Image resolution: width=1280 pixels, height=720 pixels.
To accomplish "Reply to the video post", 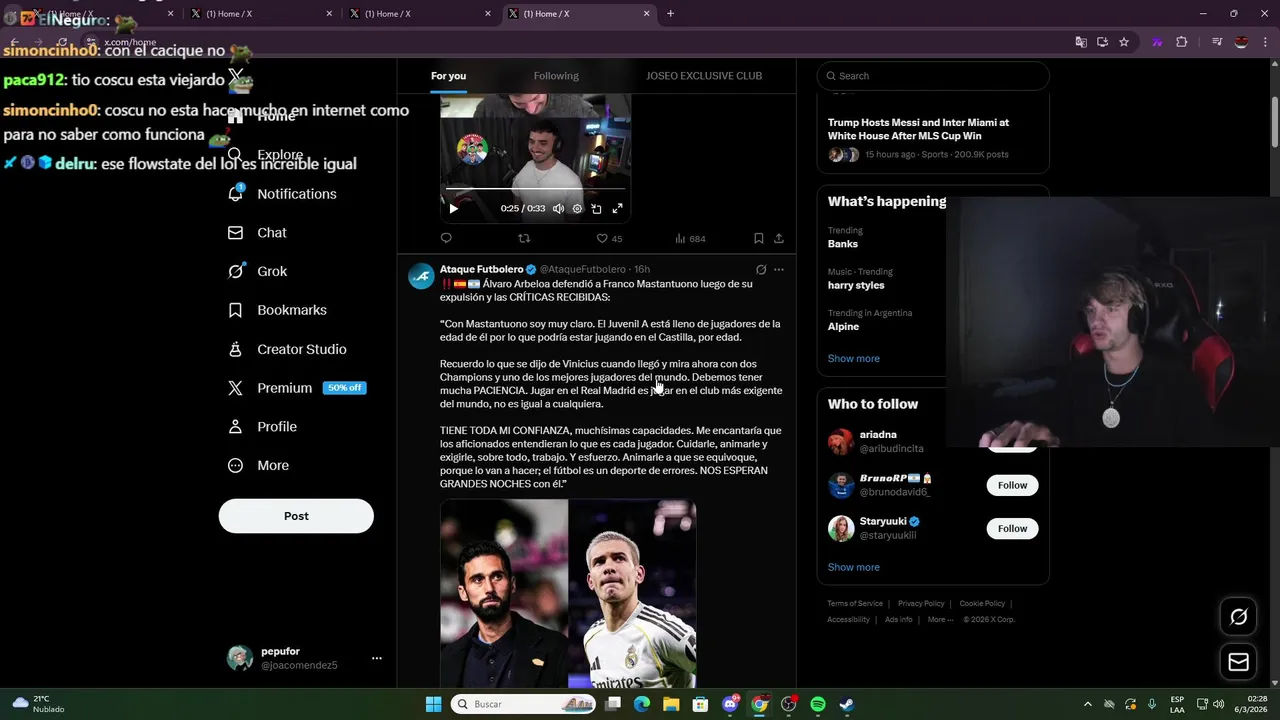I will (x=446, y=238).
